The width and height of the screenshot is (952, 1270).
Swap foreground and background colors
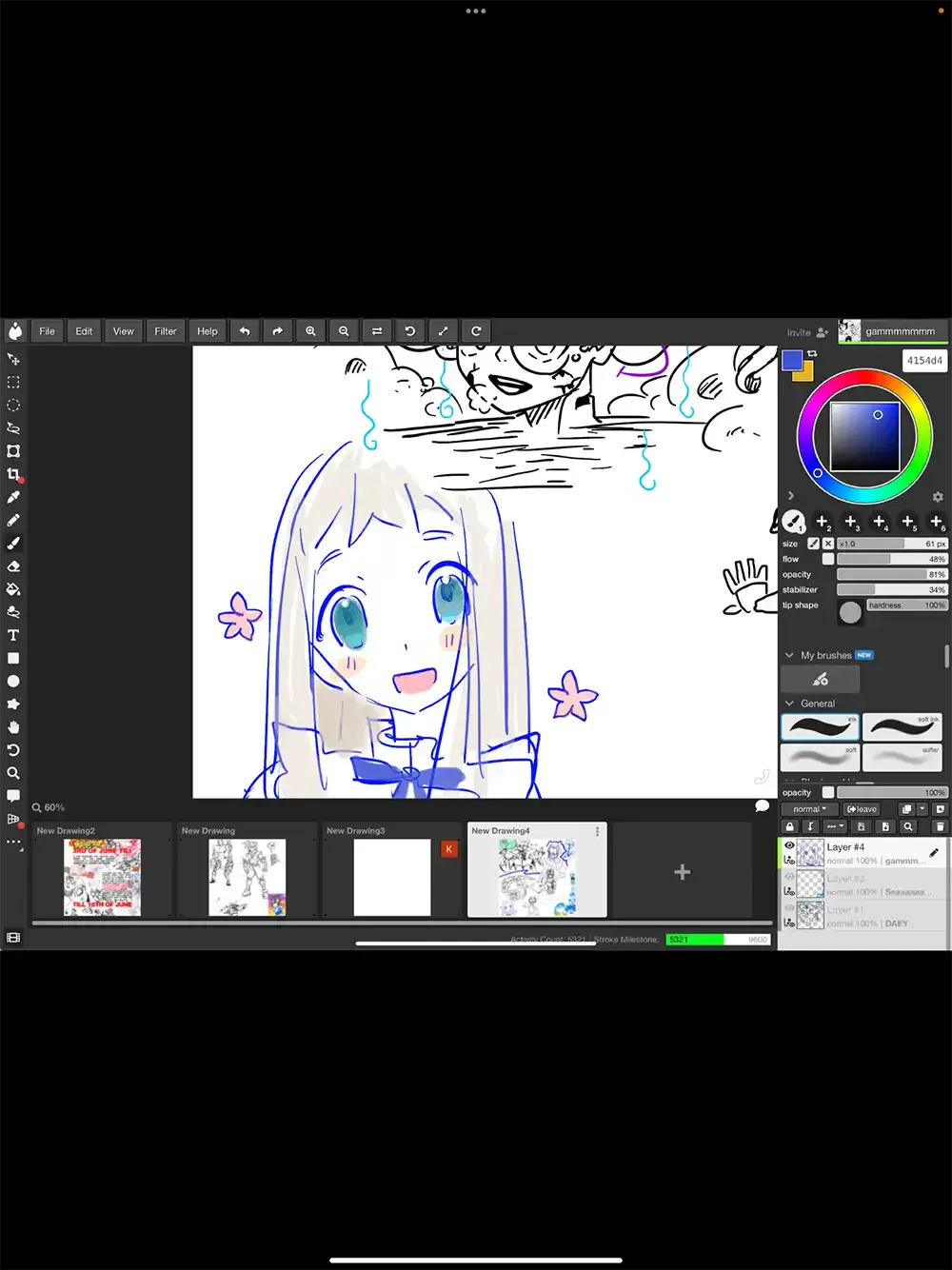click(812, 353)
